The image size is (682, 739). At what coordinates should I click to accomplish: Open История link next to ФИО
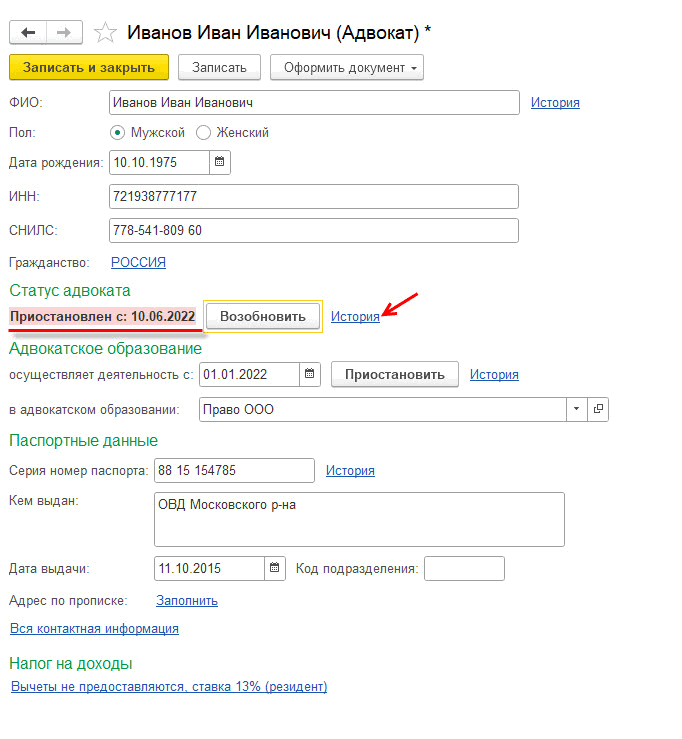555,102
